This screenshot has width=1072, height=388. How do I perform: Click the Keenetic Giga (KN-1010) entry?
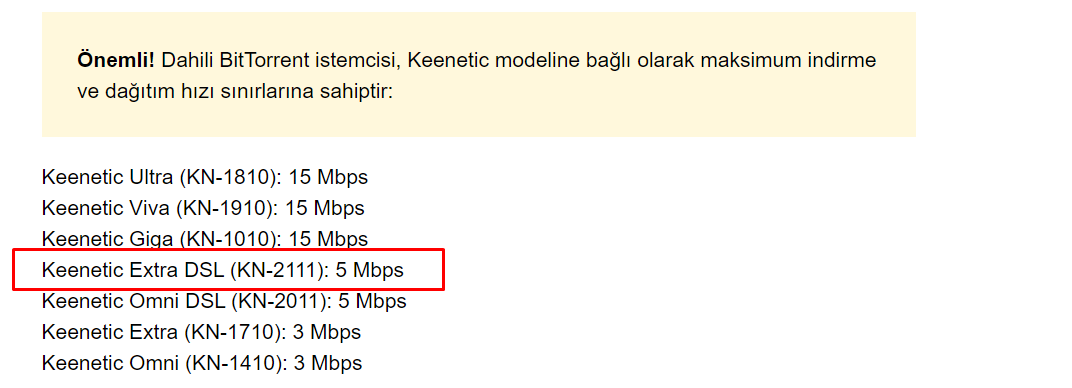204,239
